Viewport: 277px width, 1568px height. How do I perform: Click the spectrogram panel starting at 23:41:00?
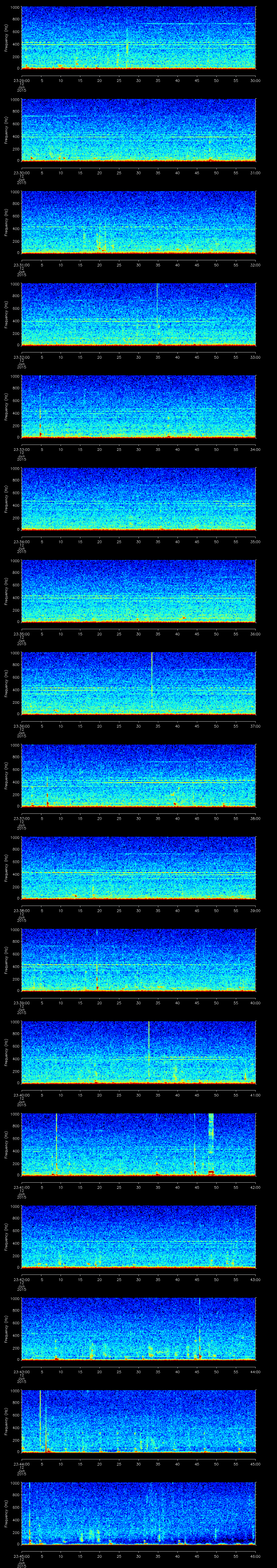pyautogui.click(x=138, y=1144)
